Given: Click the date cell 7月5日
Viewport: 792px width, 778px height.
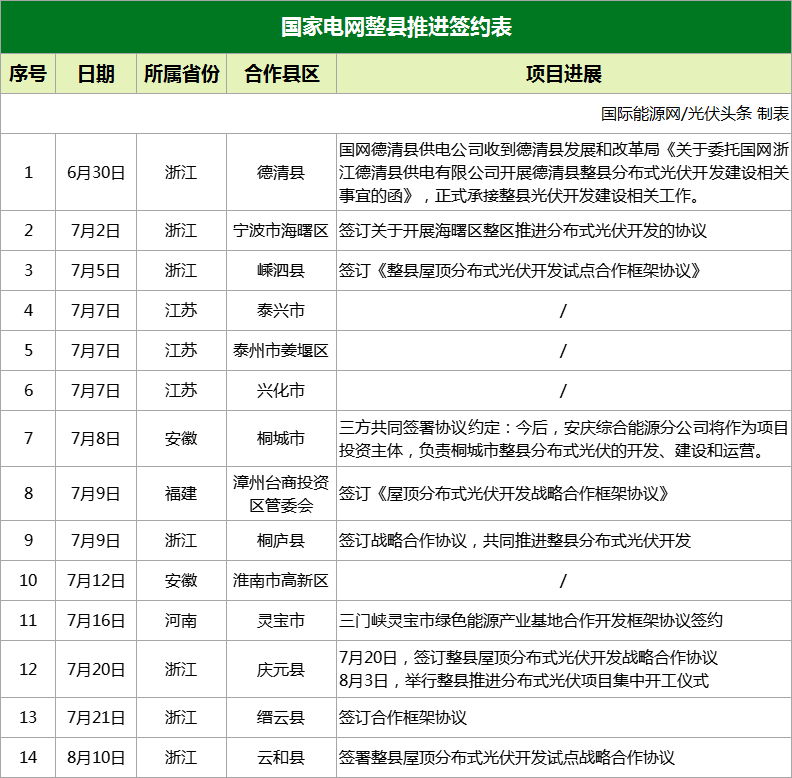Looking at the screenshot, I should [95, 270].
